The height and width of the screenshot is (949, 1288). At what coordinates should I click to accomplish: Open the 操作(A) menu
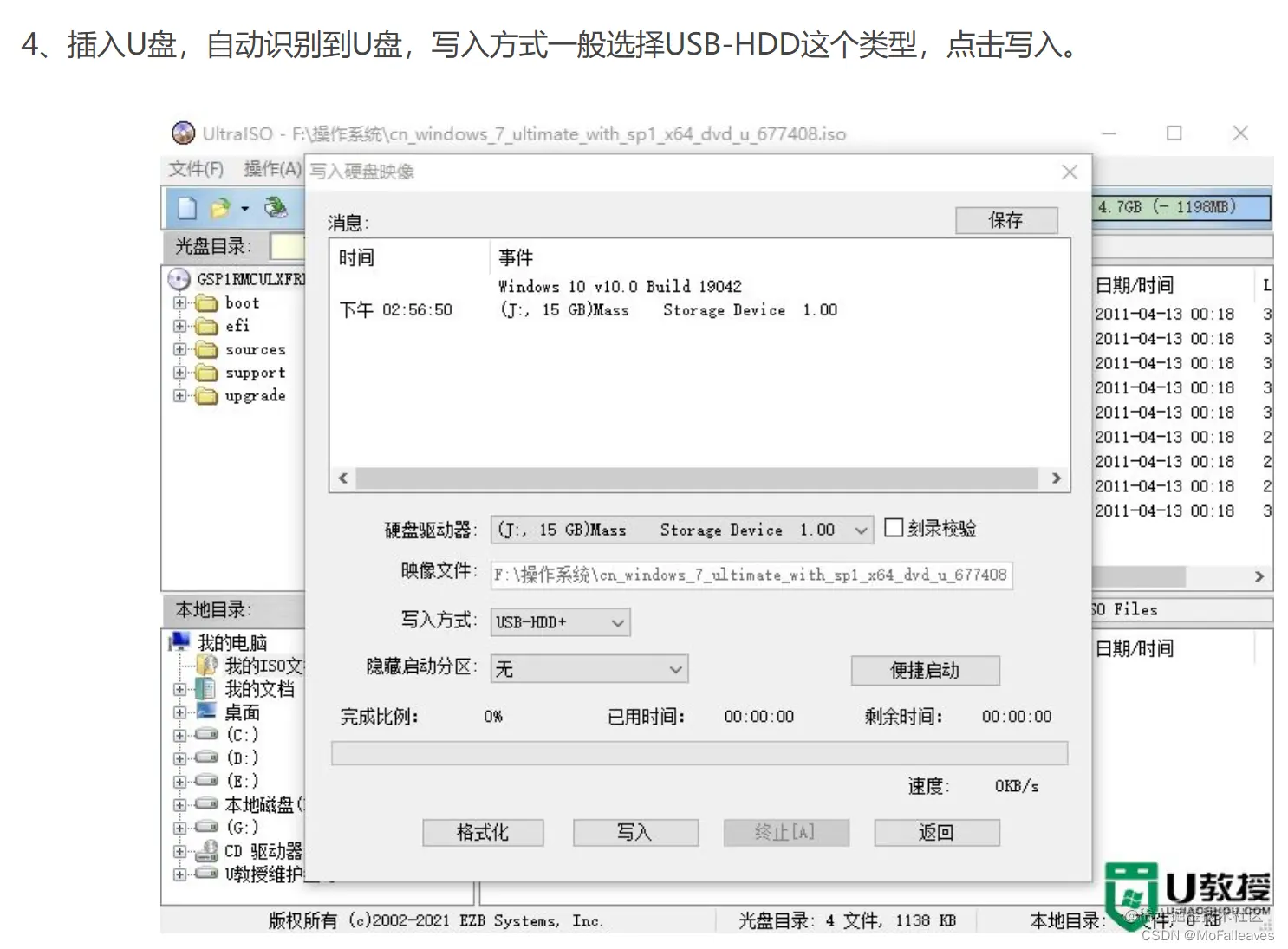pos(272,169)
